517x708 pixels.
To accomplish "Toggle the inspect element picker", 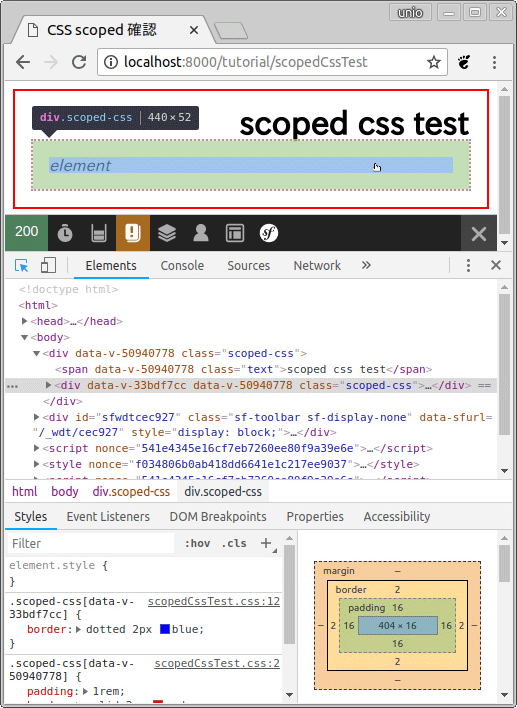I will (x=21, y=266).
